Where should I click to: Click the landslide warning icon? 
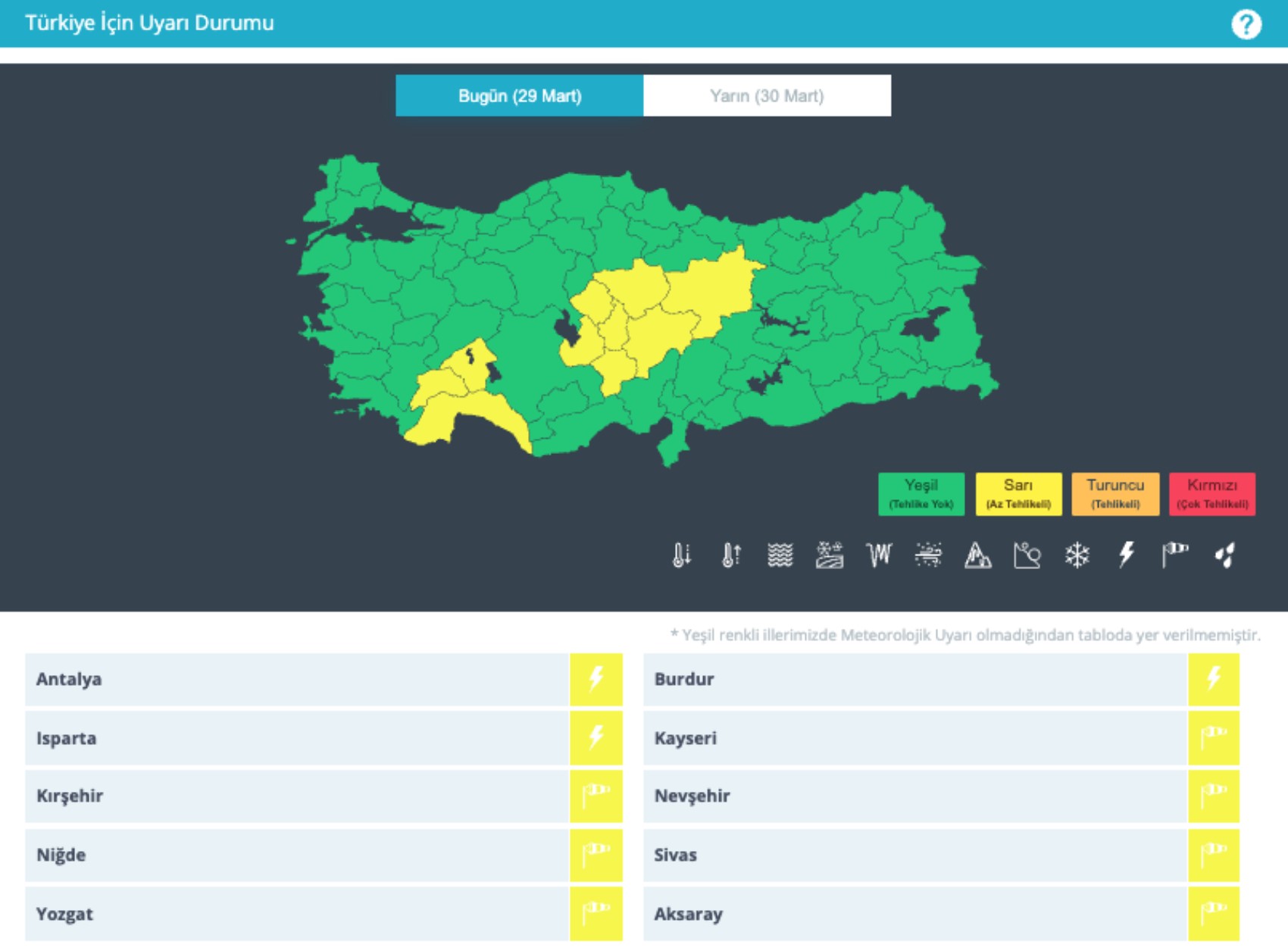pyautogui.click(x=1027, y=555)
